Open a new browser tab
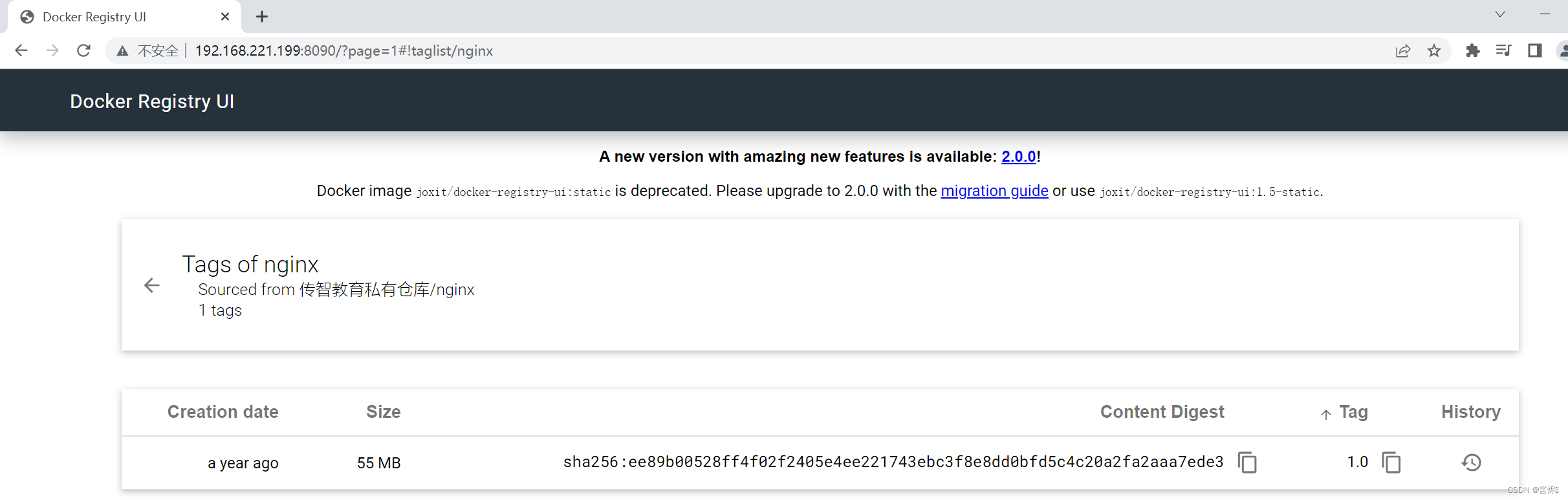Viewport: 1568px width, 500px height. click(262, 17)
